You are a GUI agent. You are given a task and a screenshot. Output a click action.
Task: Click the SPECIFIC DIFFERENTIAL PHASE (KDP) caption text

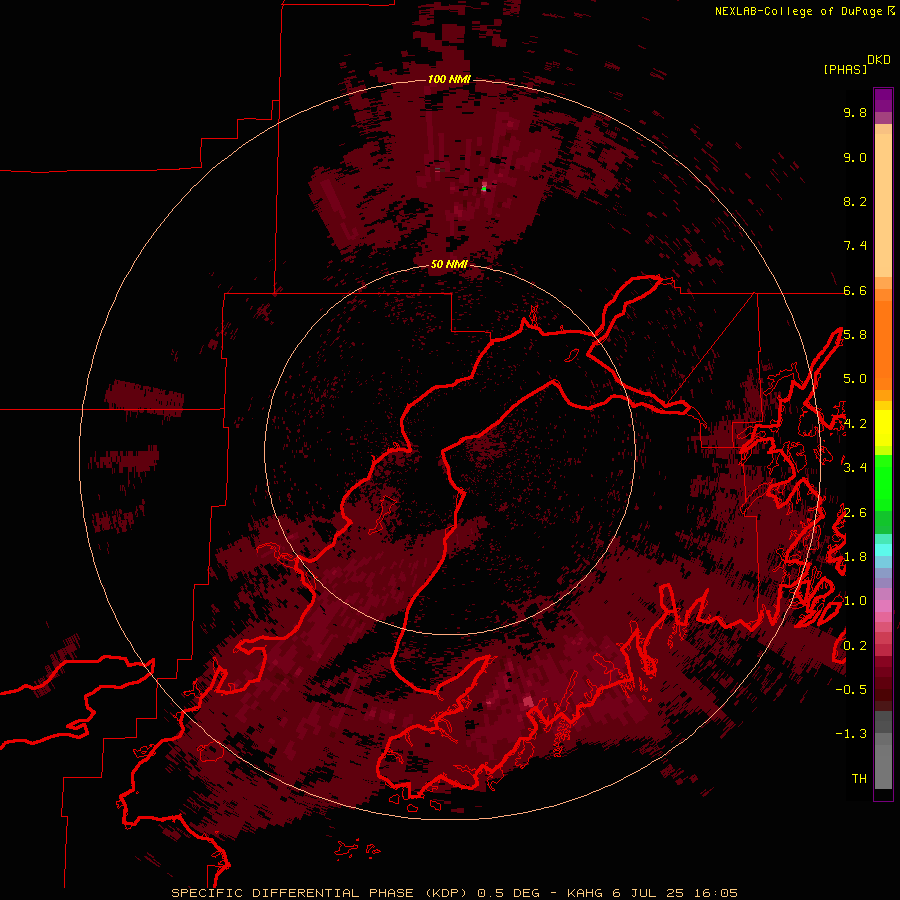pyautogui.click(x=321, y=893)
